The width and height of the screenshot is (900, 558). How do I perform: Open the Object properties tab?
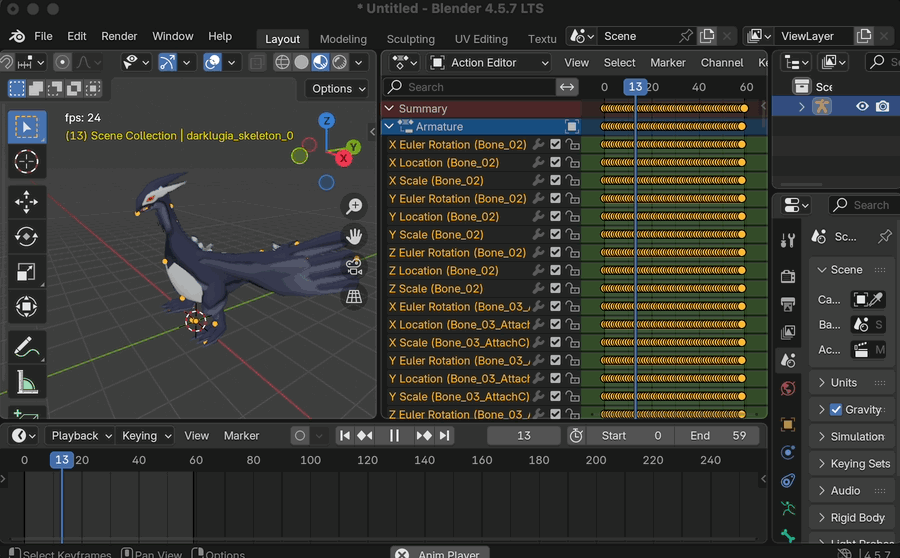pyautogui.click(x=788, y=425)
